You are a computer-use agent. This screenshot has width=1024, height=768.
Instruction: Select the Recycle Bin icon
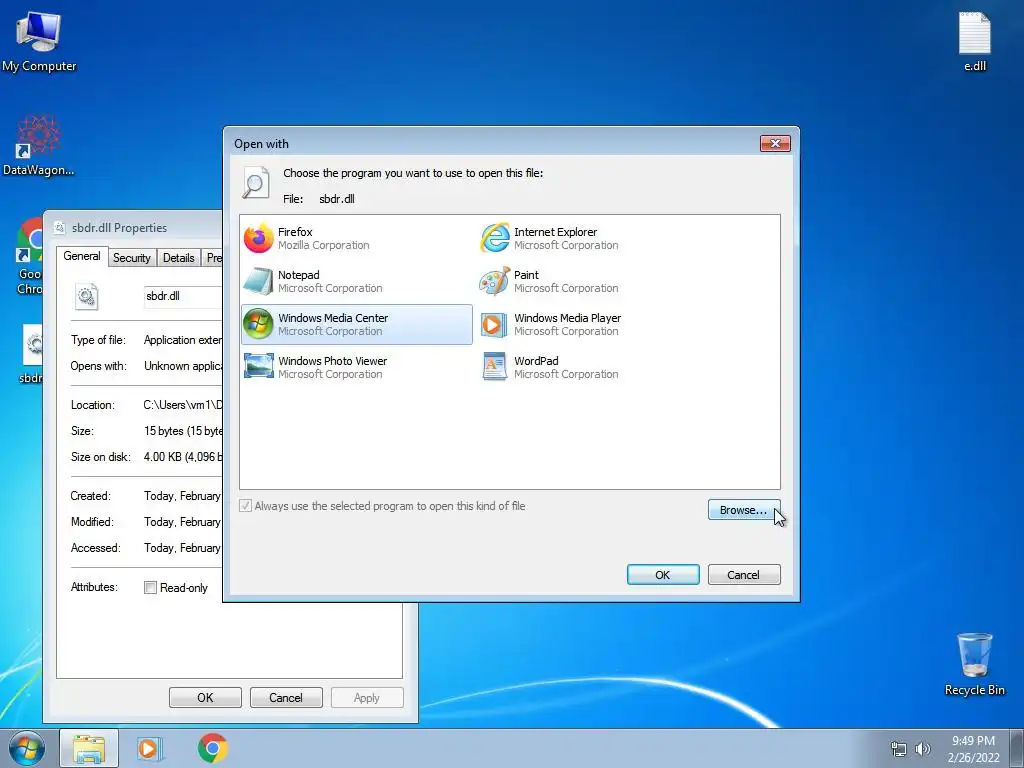[x=974, y=664]
